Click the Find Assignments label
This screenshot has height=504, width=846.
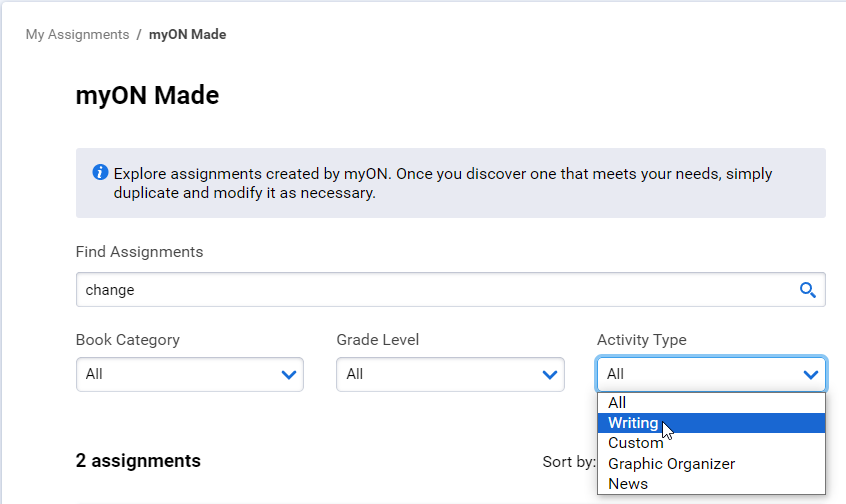pos(139,252)
